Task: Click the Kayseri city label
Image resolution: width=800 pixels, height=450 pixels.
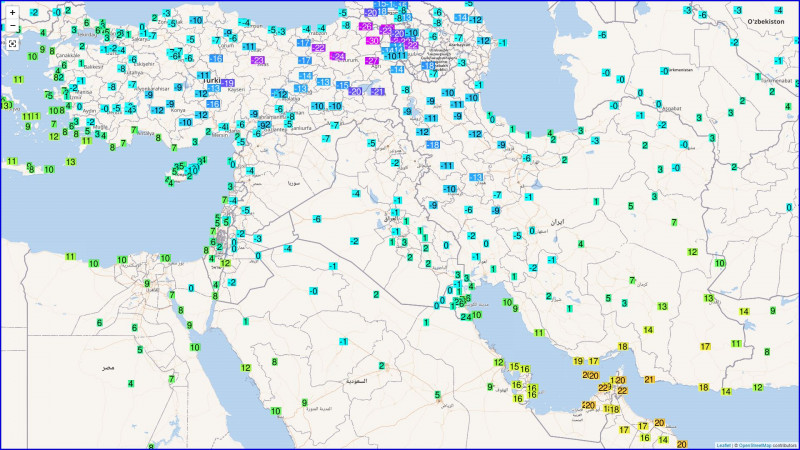Action: click(x=236, y=90)
